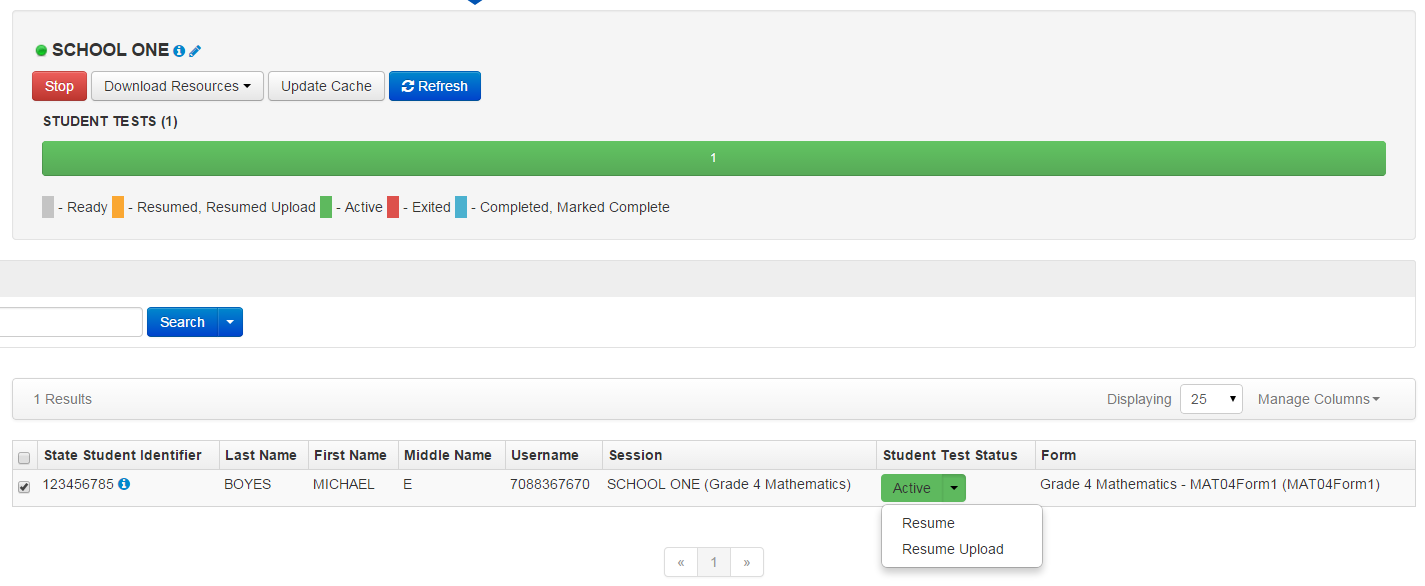Expand the arrow next to Search button

pos(230,322)
